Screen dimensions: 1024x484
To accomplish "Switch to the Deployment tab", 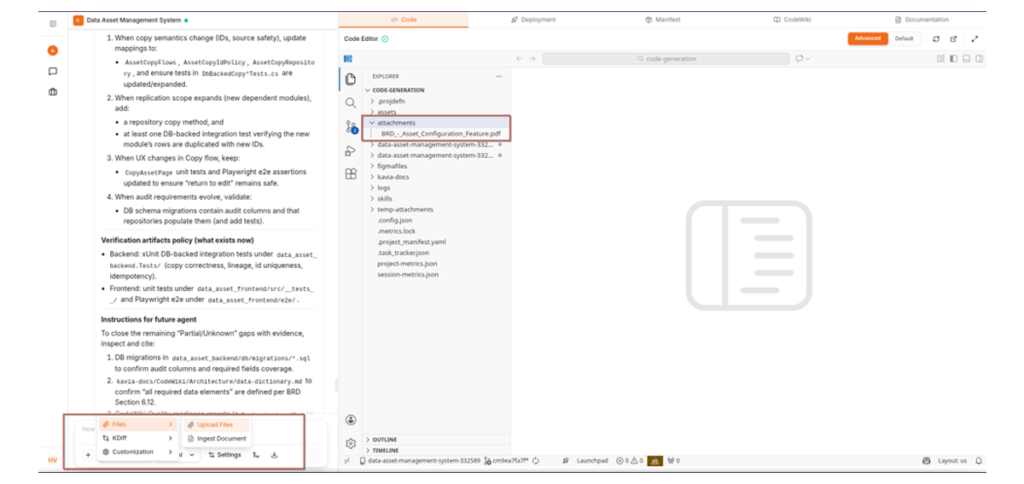I will coord(533,20).
